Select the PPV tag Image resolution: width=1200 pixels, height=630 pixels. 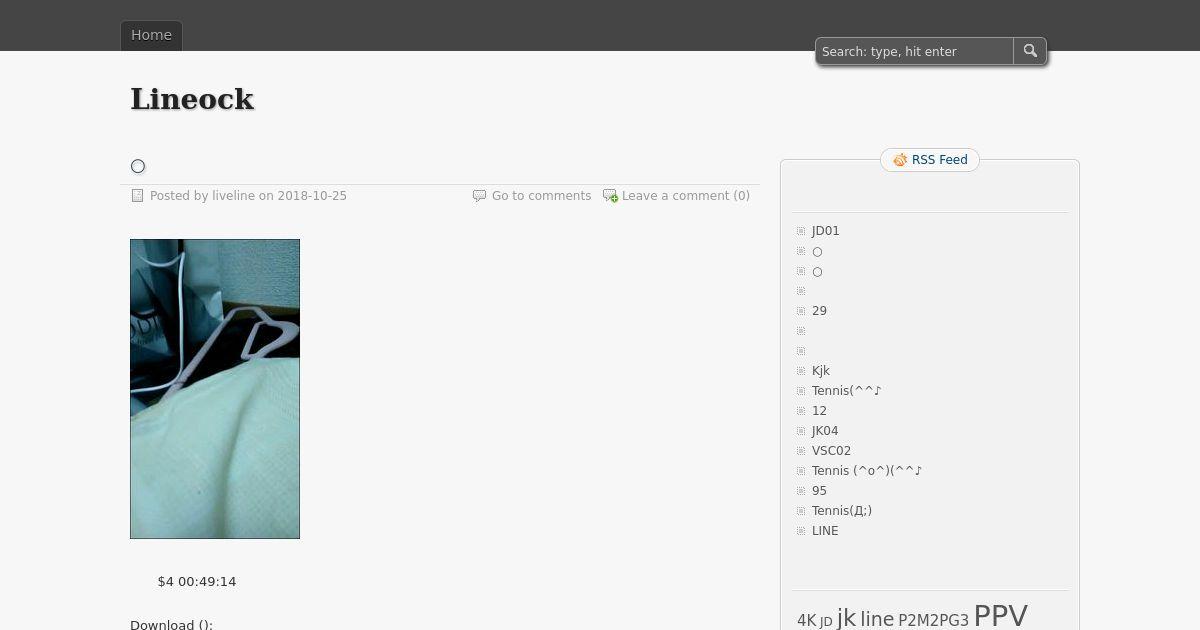click(1000, 616)
